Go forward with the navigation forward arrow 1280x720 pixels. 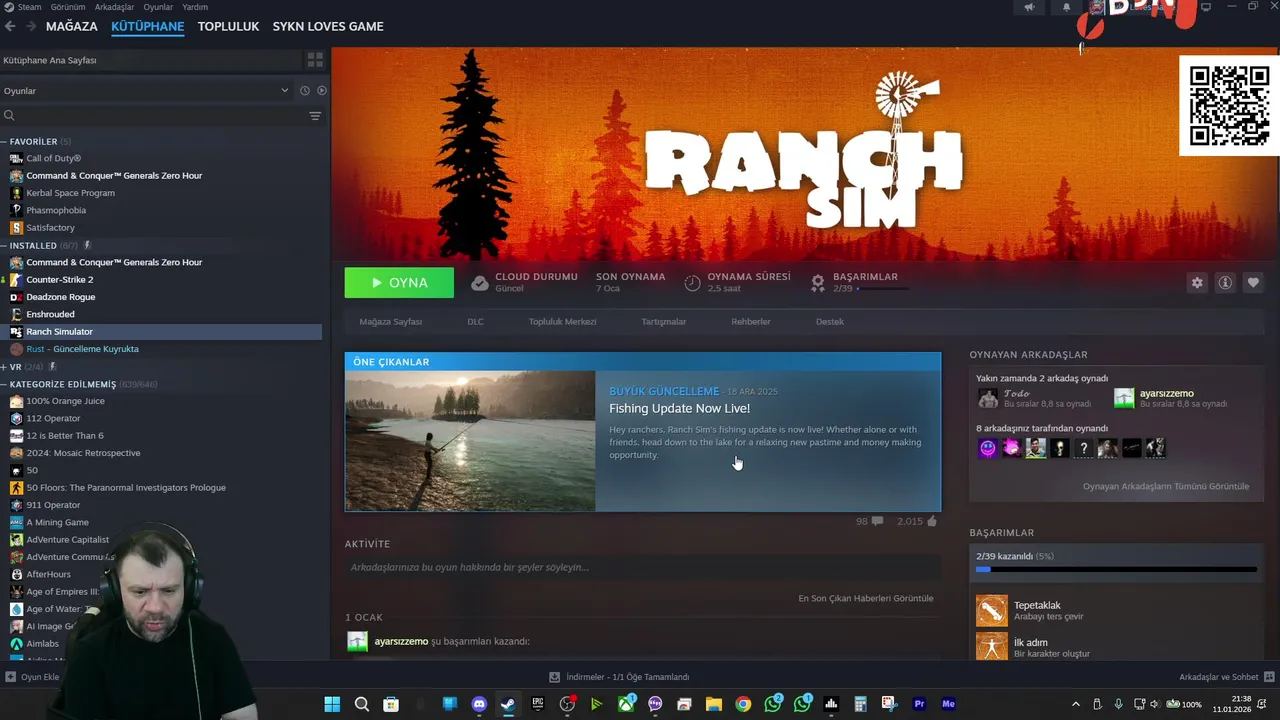click(31, 26)
